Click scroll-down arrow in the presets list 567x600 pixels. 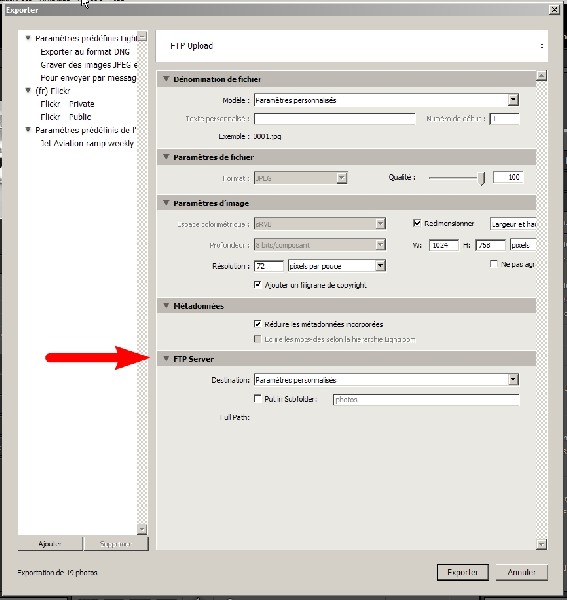[142, 529]
